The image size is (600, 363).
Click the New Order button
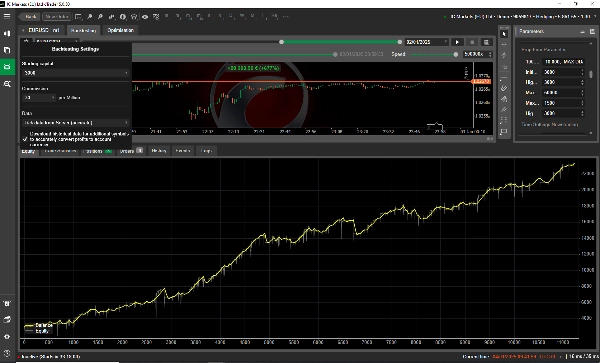point(56,17)
